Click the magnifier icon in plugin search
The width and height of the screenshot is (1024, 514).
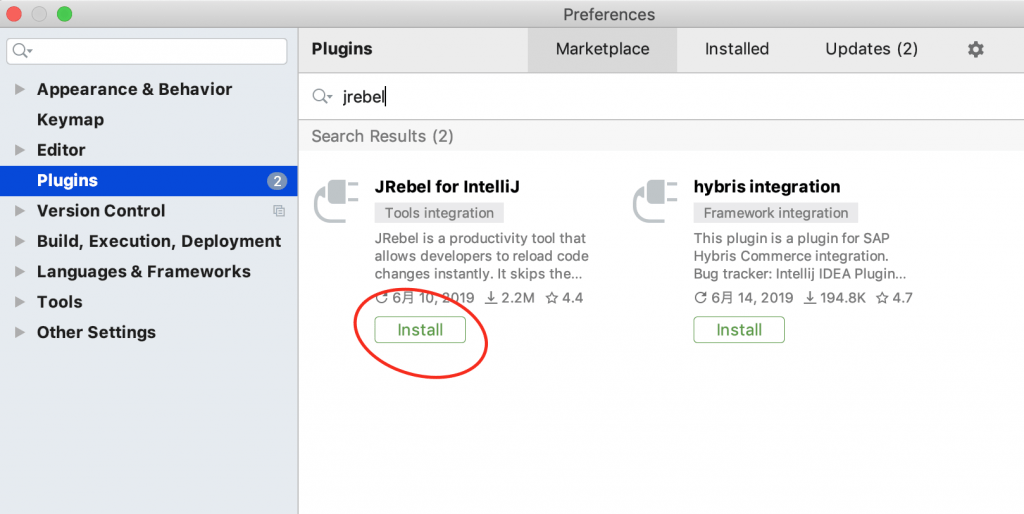tap(321, 97)
